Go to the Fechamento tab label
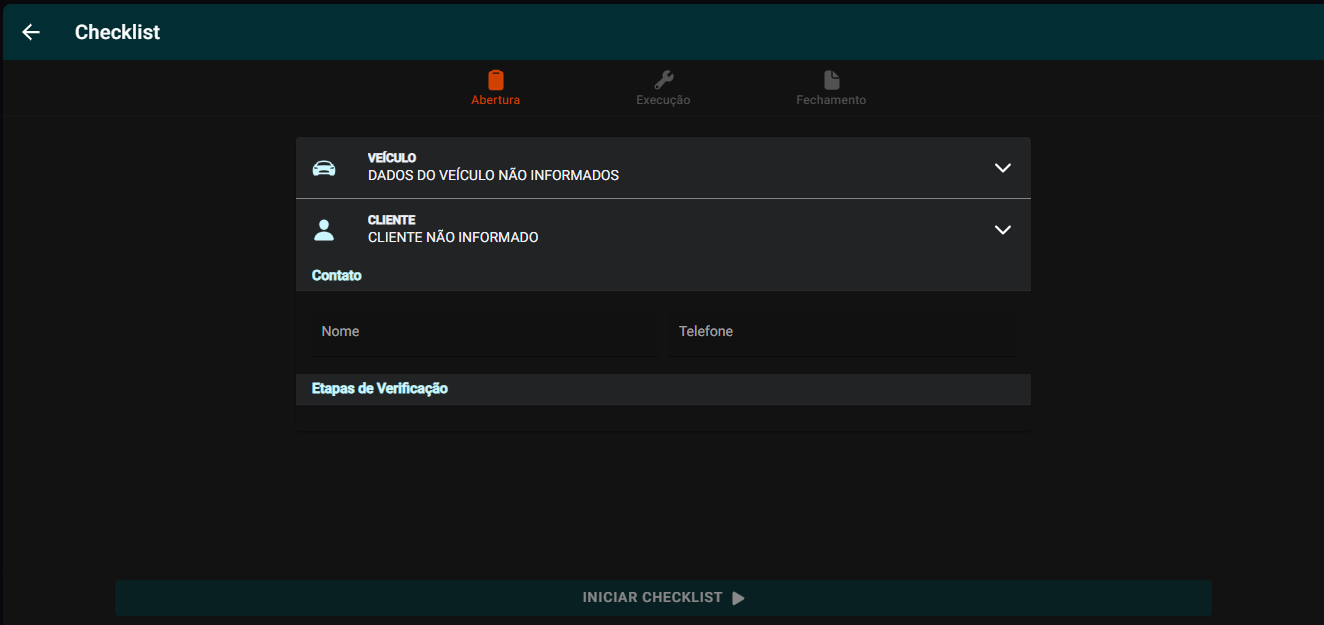 tap(831, 100)
